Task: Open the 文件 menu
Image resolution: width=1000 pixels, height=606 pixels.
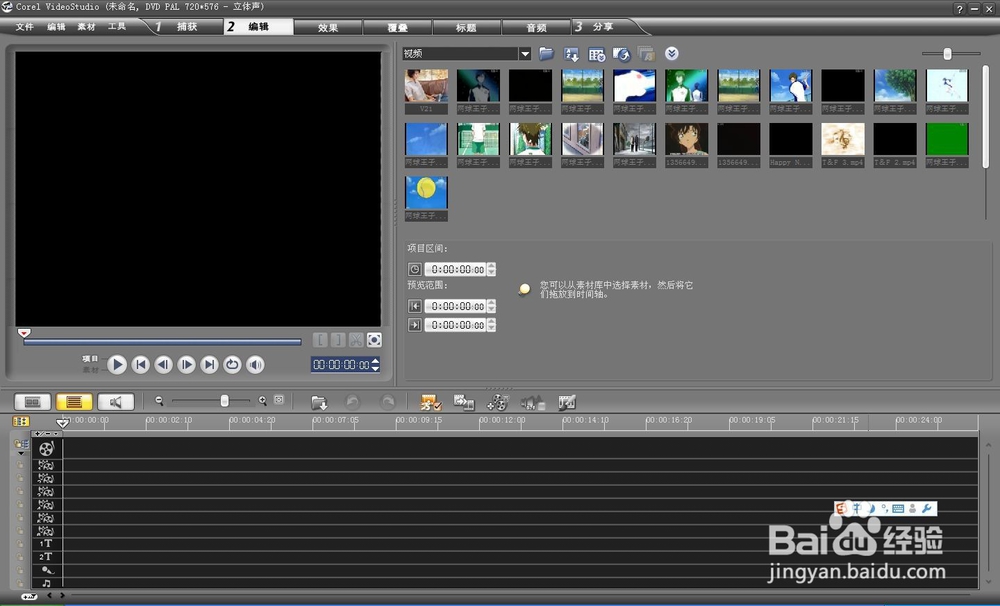Action: (24, 27)
